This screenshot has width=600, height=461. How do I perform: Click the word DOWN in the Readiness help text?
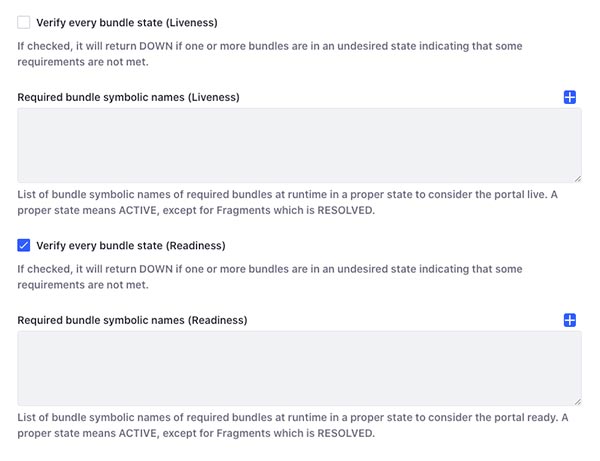coord(156,269)
